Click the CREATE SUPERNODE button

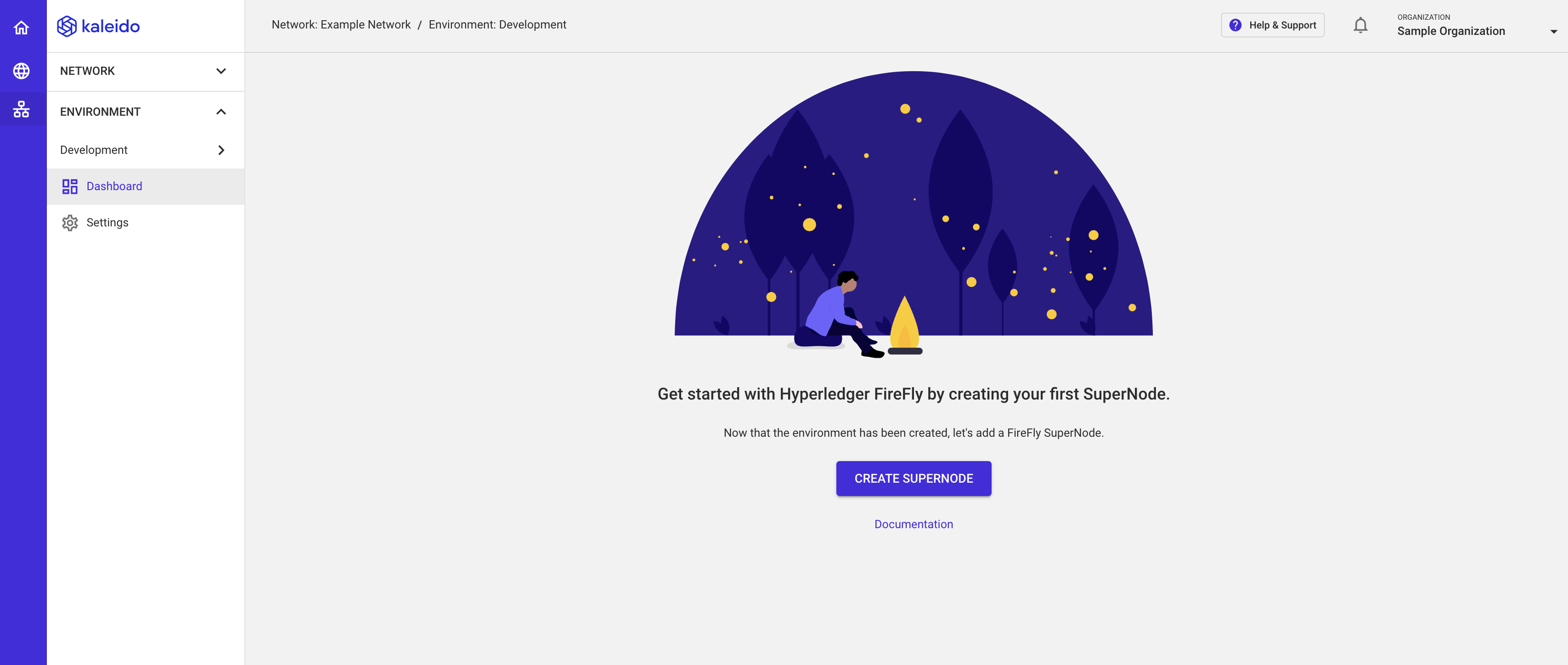pos(914,478)
